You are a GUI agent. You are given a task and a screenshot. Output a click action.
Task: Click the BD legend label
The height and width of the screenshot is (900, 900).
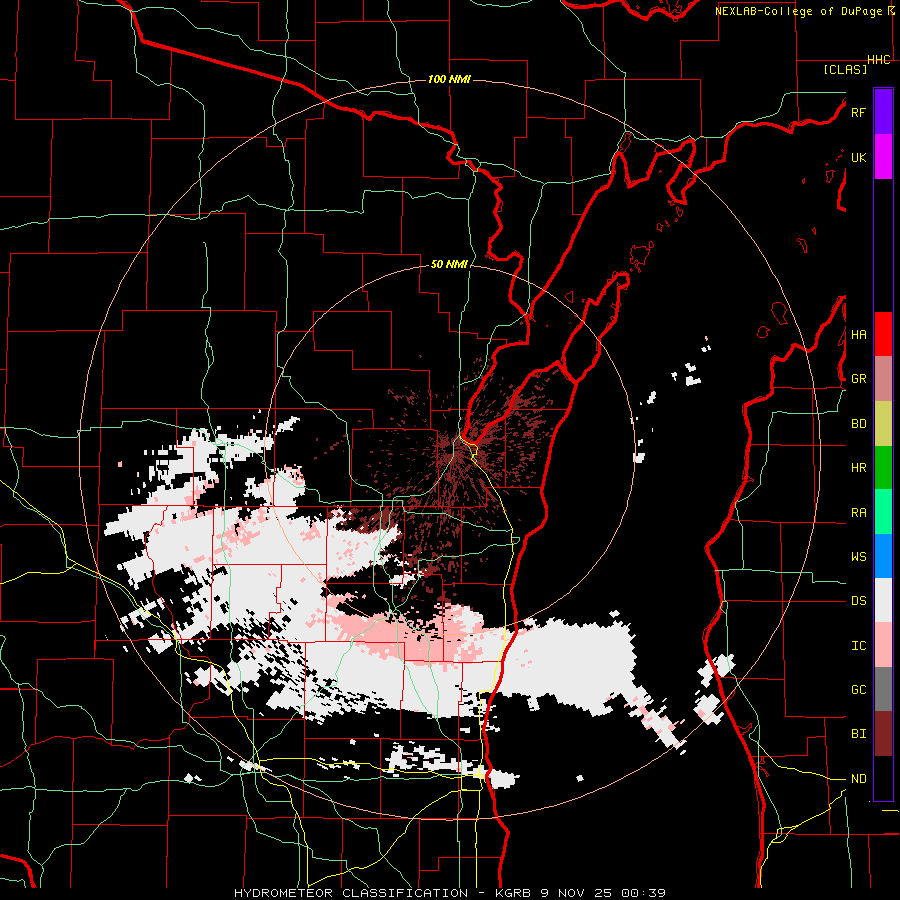(858, 424)
